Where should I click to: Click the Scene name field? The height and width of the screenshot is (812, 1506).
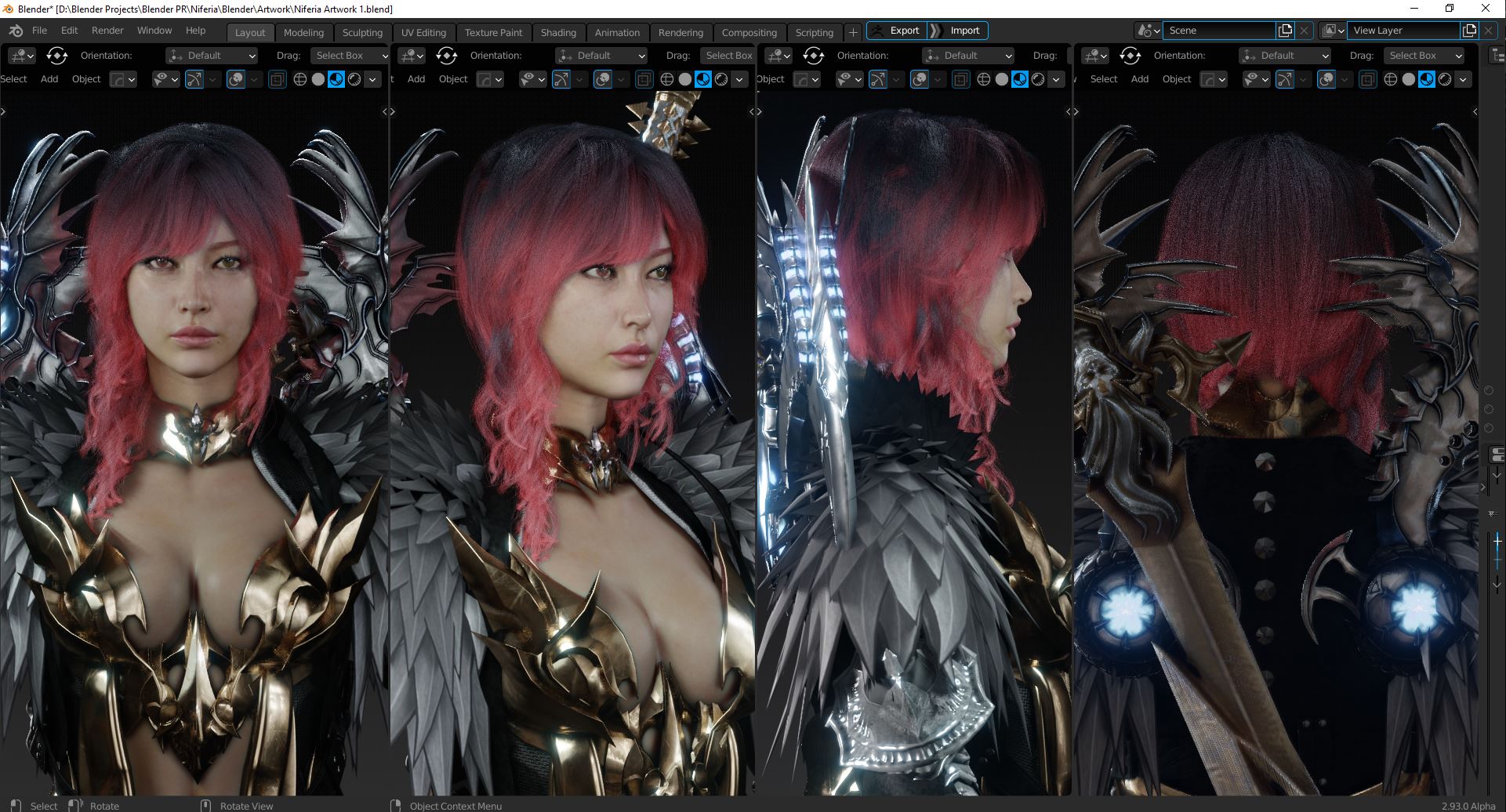pos(1219,31)
